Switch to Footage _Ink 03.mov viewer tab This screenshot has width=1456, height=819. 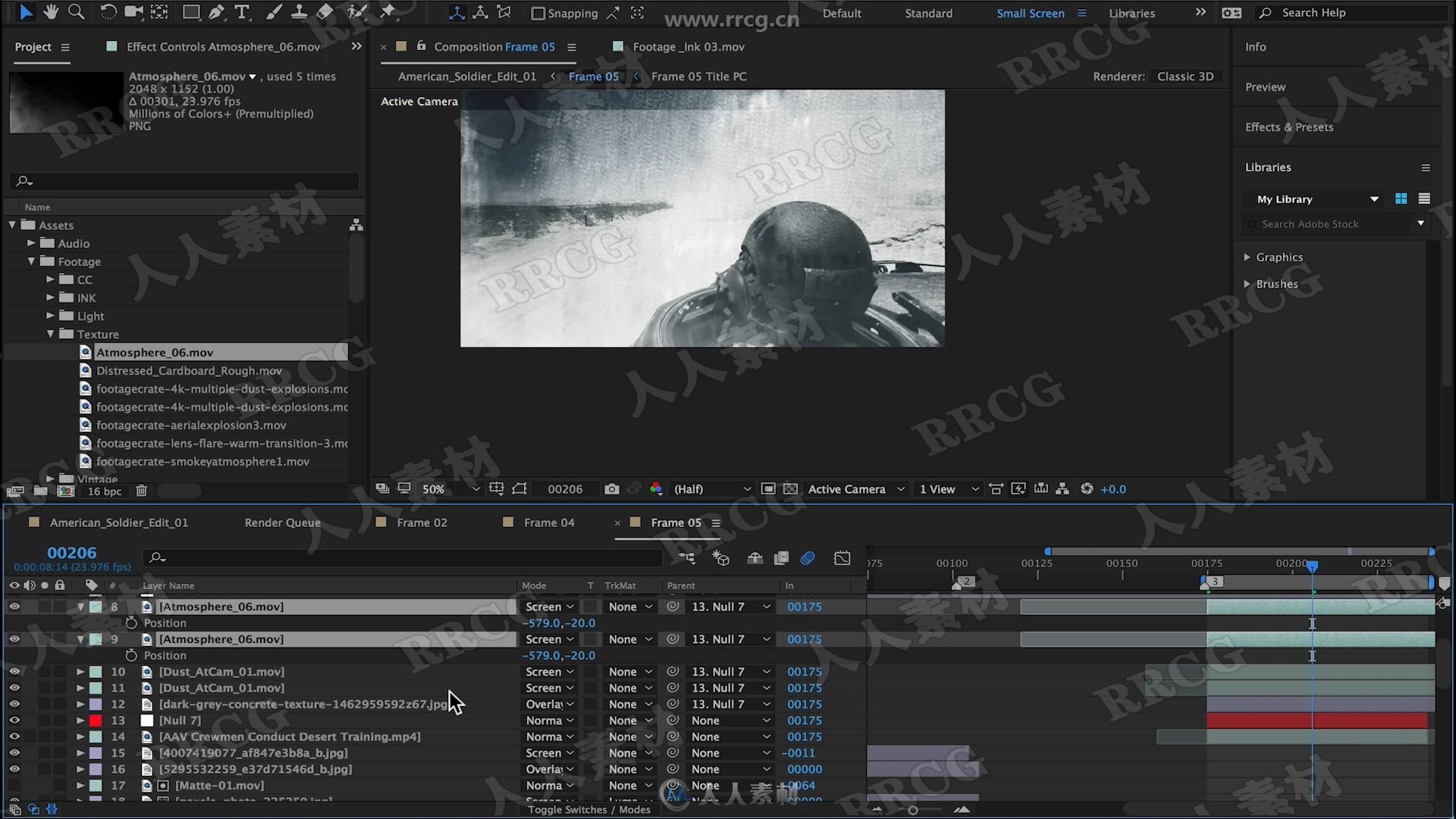tap(689, 47)
